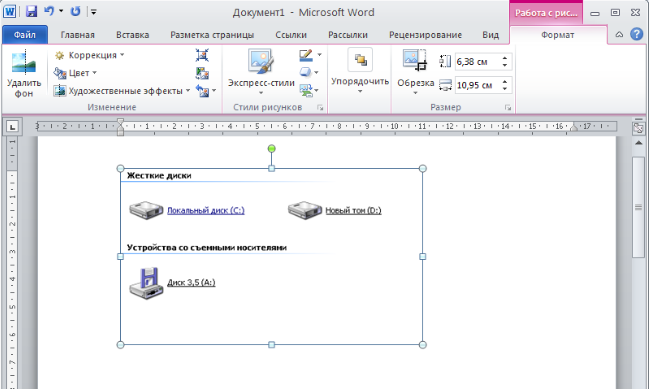649x391 pixels.
Task: Click the bottom-right corner sizing handle
Action: [423, 345]
